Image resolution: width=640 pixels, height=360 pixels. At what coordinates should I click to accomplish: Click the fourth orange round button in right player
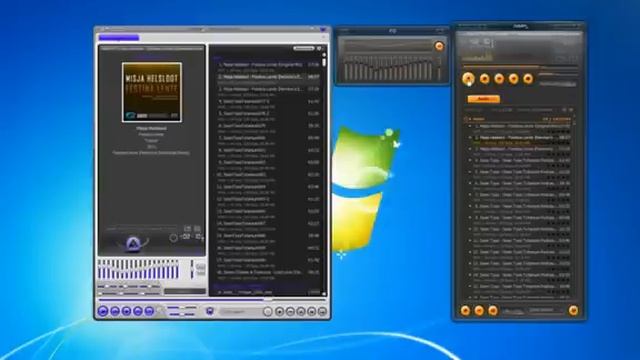click(513, 79)
